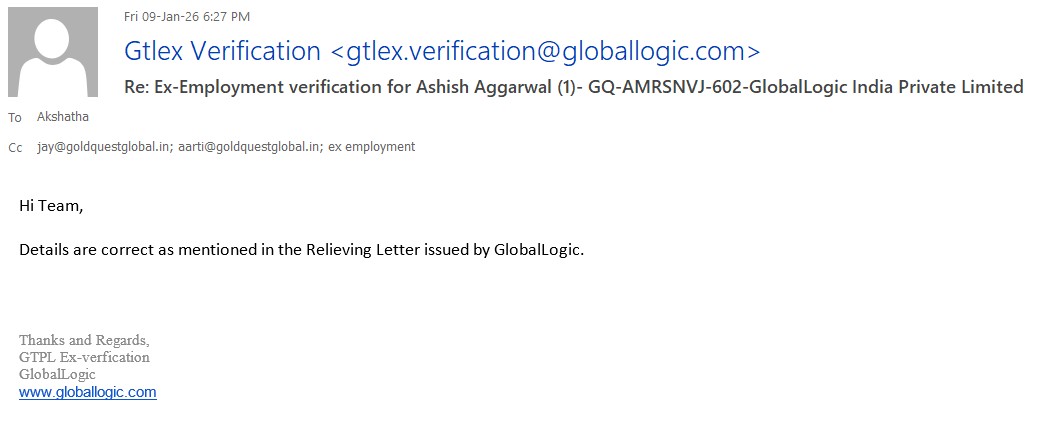Click the To field label

coord(15,118)
